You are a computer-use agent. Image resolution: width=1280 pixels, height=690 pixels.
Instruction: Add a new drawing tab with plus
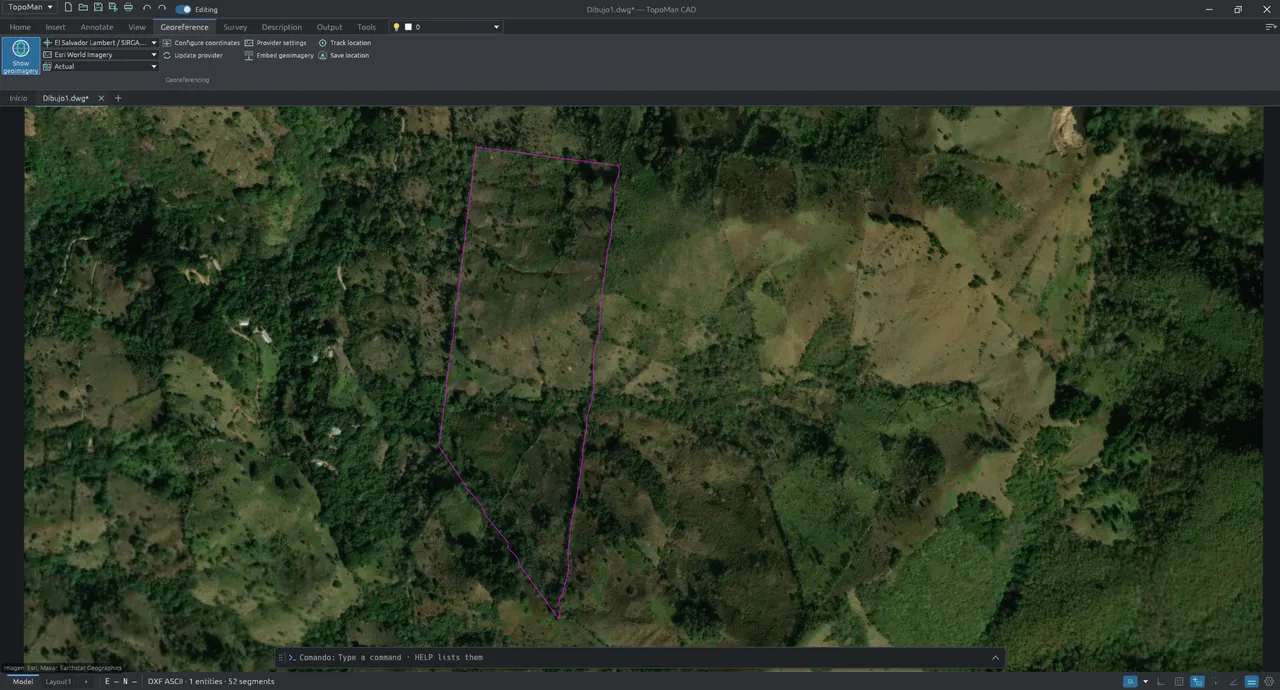118,98
